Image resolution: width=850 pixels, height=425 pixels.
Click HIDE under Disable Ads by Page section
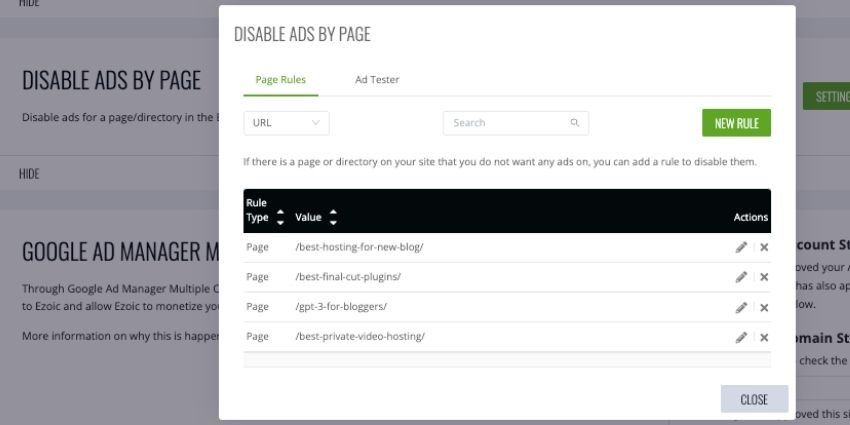point(29,173)
